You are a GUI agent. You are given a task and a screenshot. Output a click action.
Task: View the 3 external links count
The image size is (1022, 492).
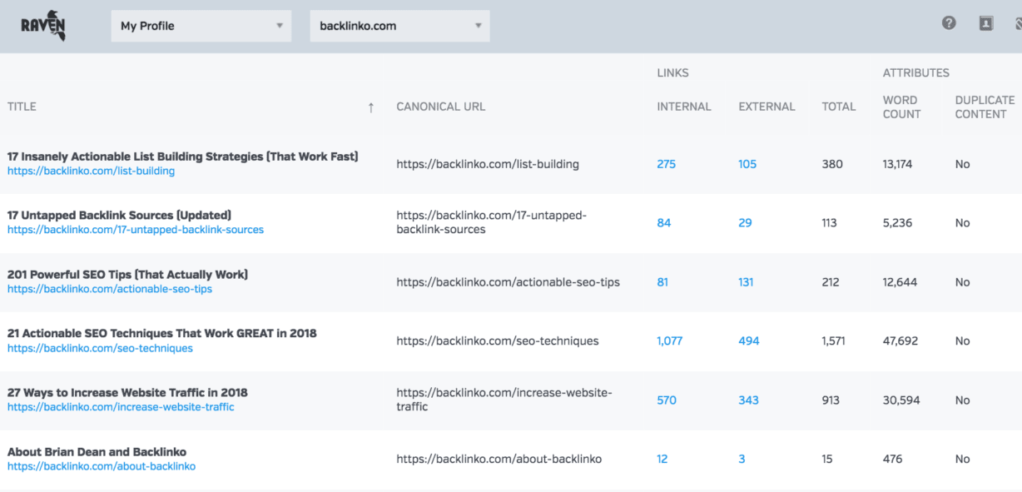coord(742,459)
